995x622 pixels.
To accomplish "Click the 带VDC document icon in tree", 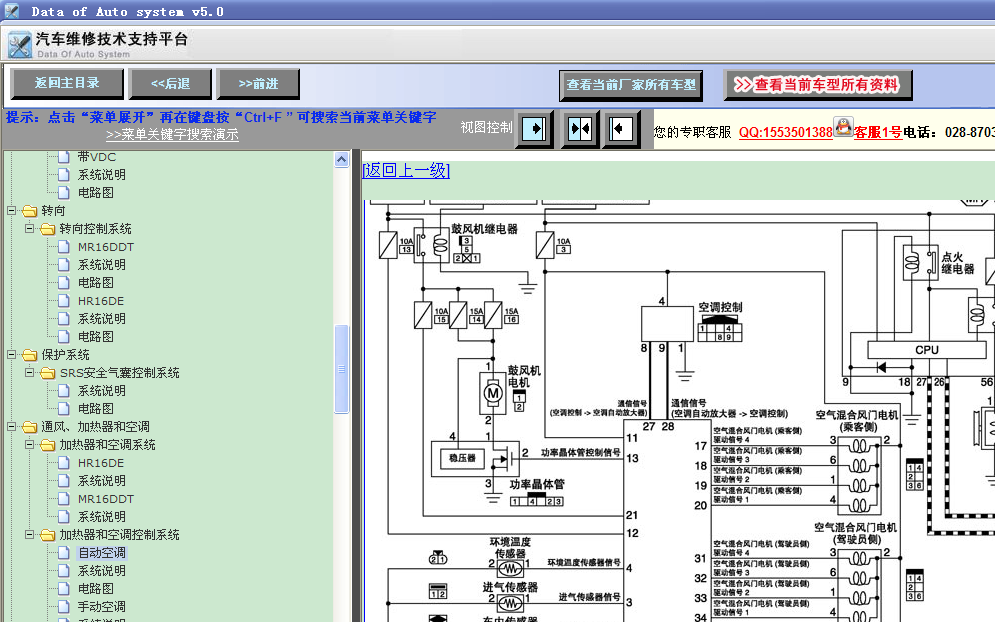I will tap(63, 157).
